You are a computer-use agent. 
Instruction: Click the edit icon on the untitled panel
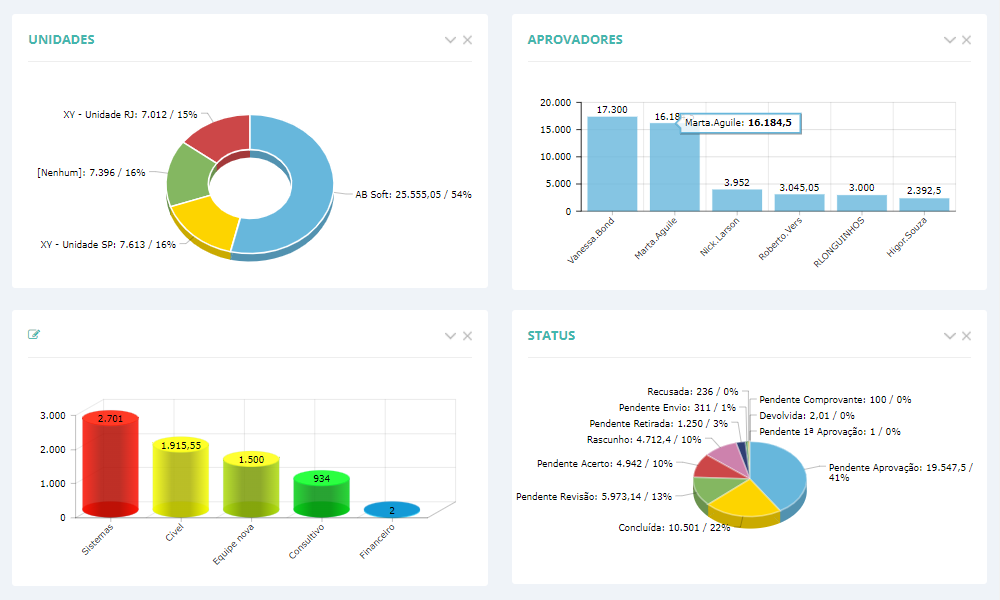coord(34,335)
